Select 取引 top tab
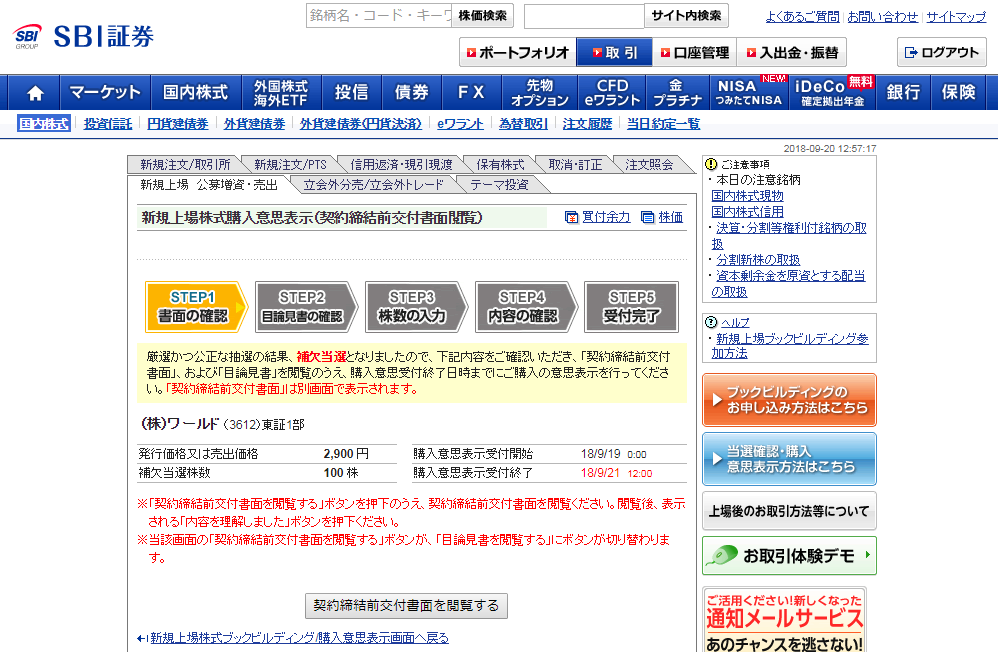Viewport: 998px width, 652px height. tap(614, 52)
